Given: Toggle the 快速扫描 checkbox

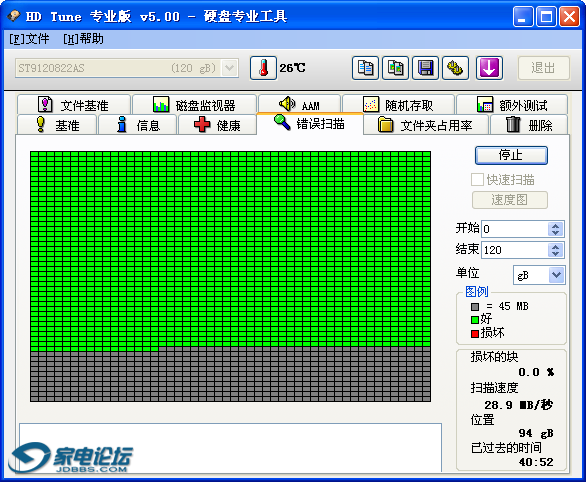Looking at the screenshot, I should [477, 180].
